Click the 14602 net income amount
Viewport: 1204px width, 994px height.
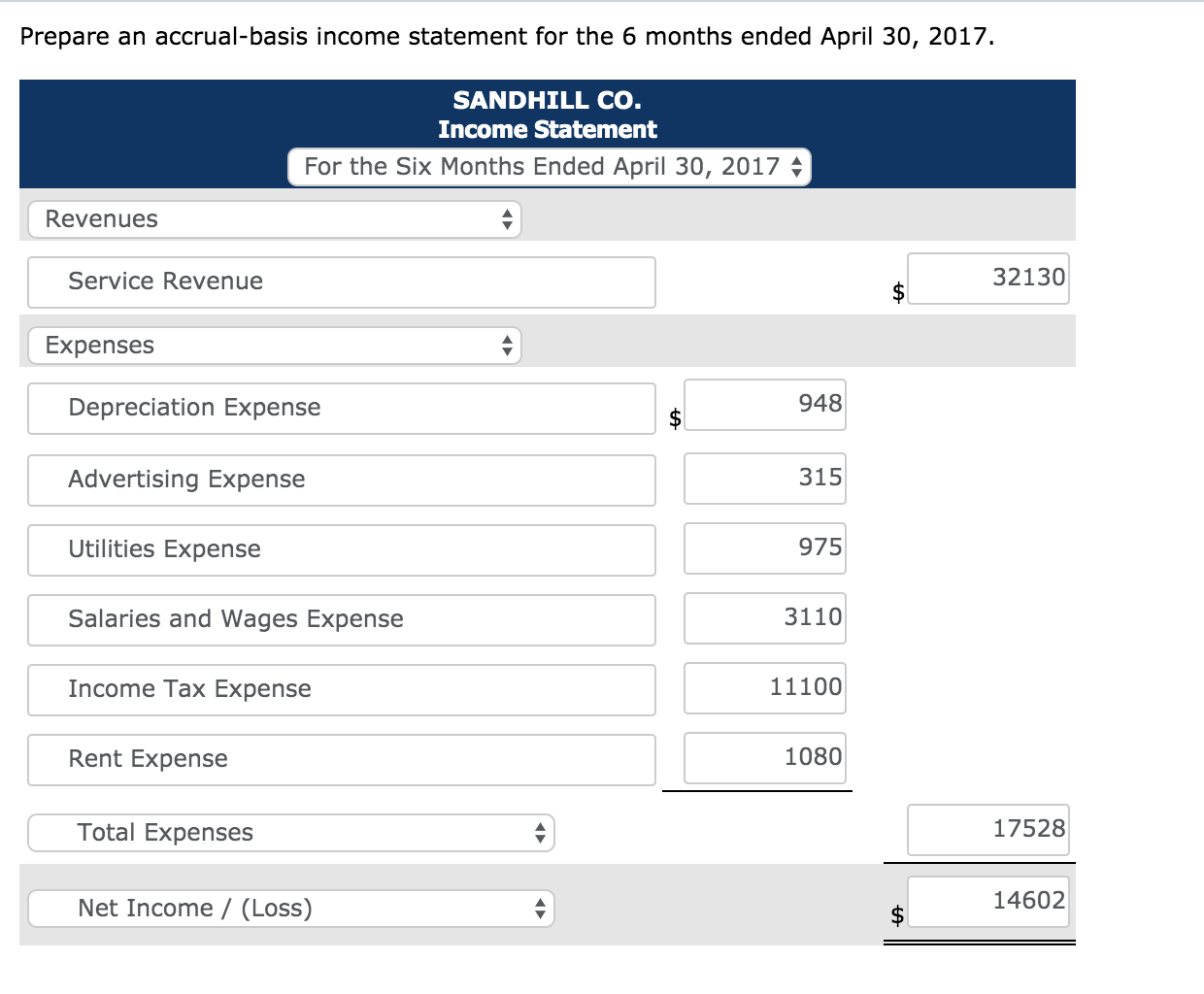point(987,901)
